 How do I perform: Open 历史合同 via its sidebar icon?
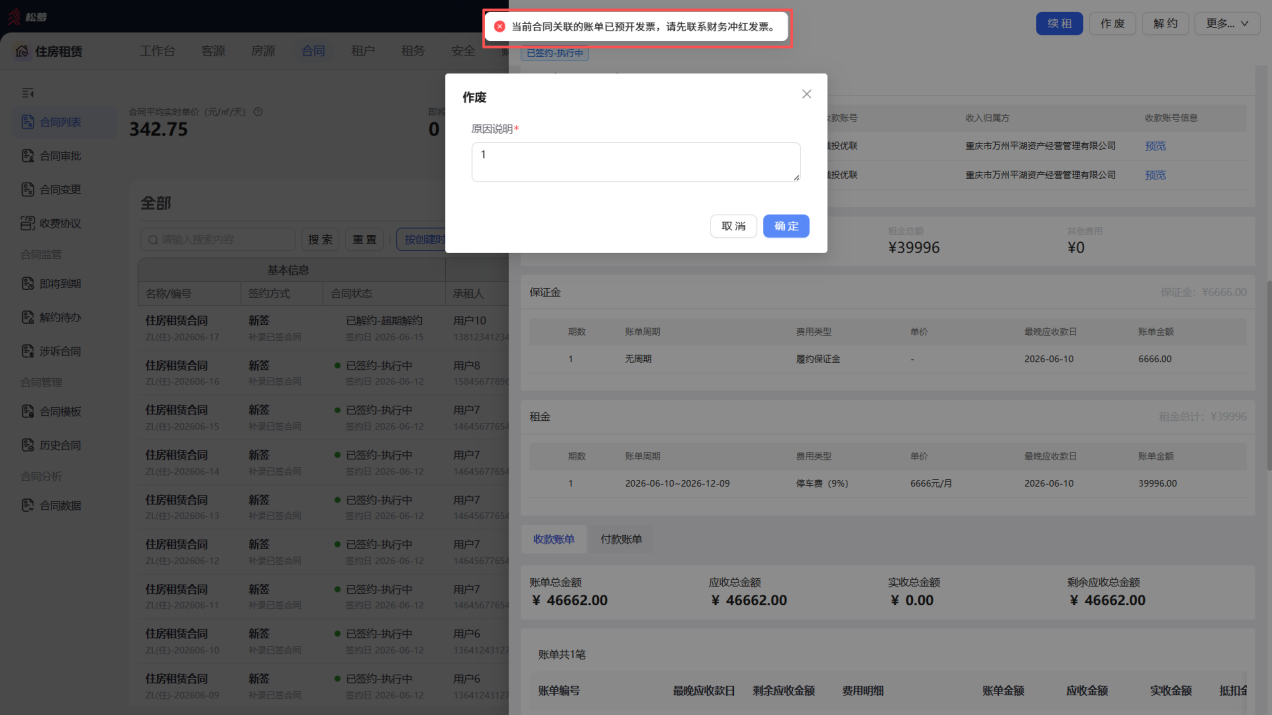pyautogui.click(x=28, y=445)
